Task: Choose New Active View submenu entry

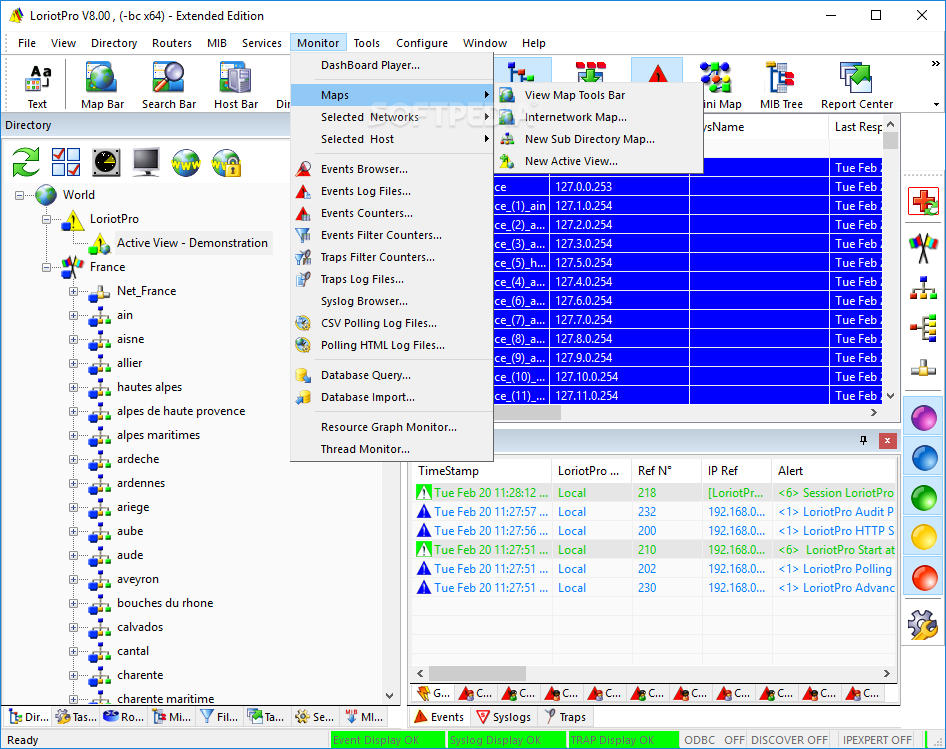Action: click(599, 161)
